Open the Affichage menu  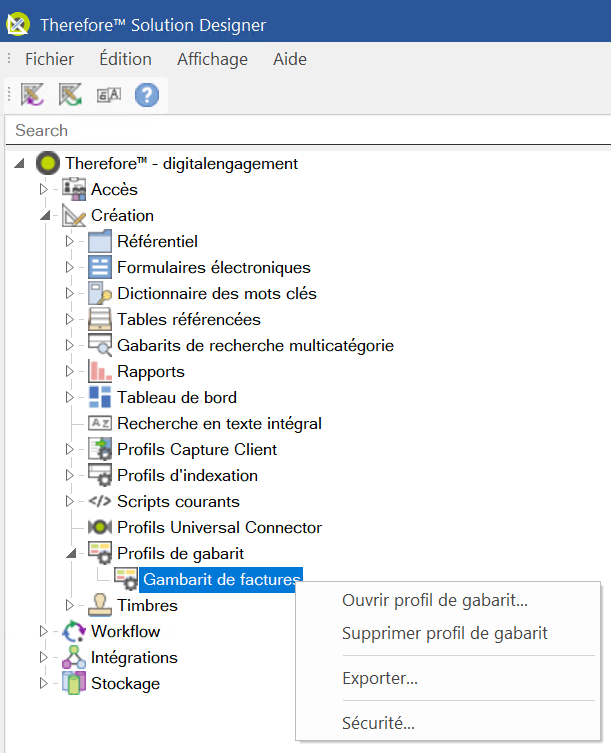pyautogui.click(x=212, y=59)
